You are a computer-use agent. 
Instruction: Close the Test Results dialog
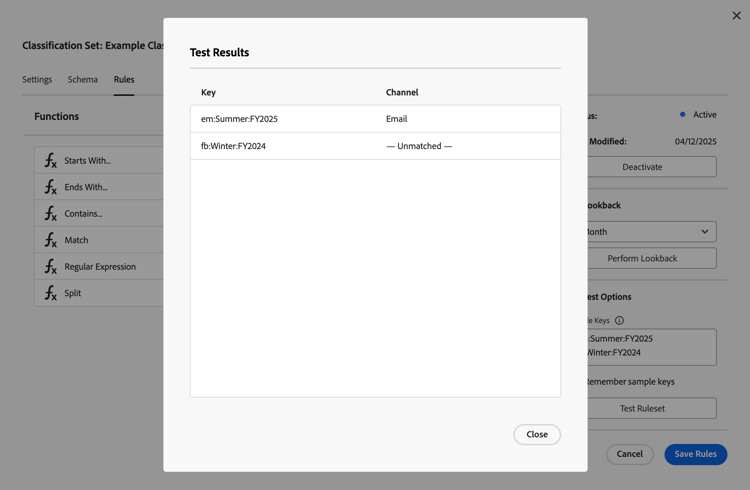537,435
